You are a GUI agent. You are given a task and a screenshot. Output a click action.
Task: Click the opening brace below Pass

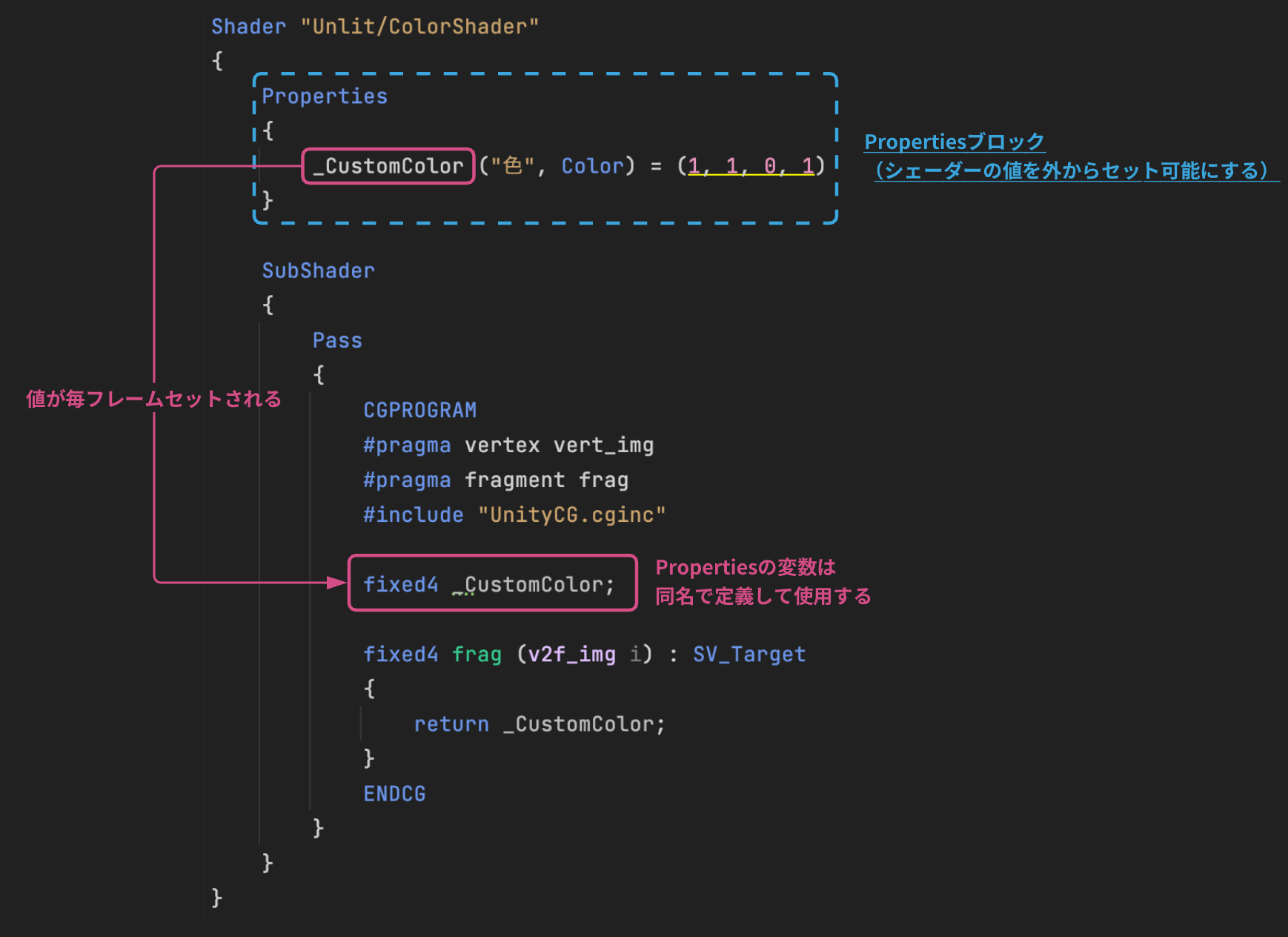tap(319, 374)
